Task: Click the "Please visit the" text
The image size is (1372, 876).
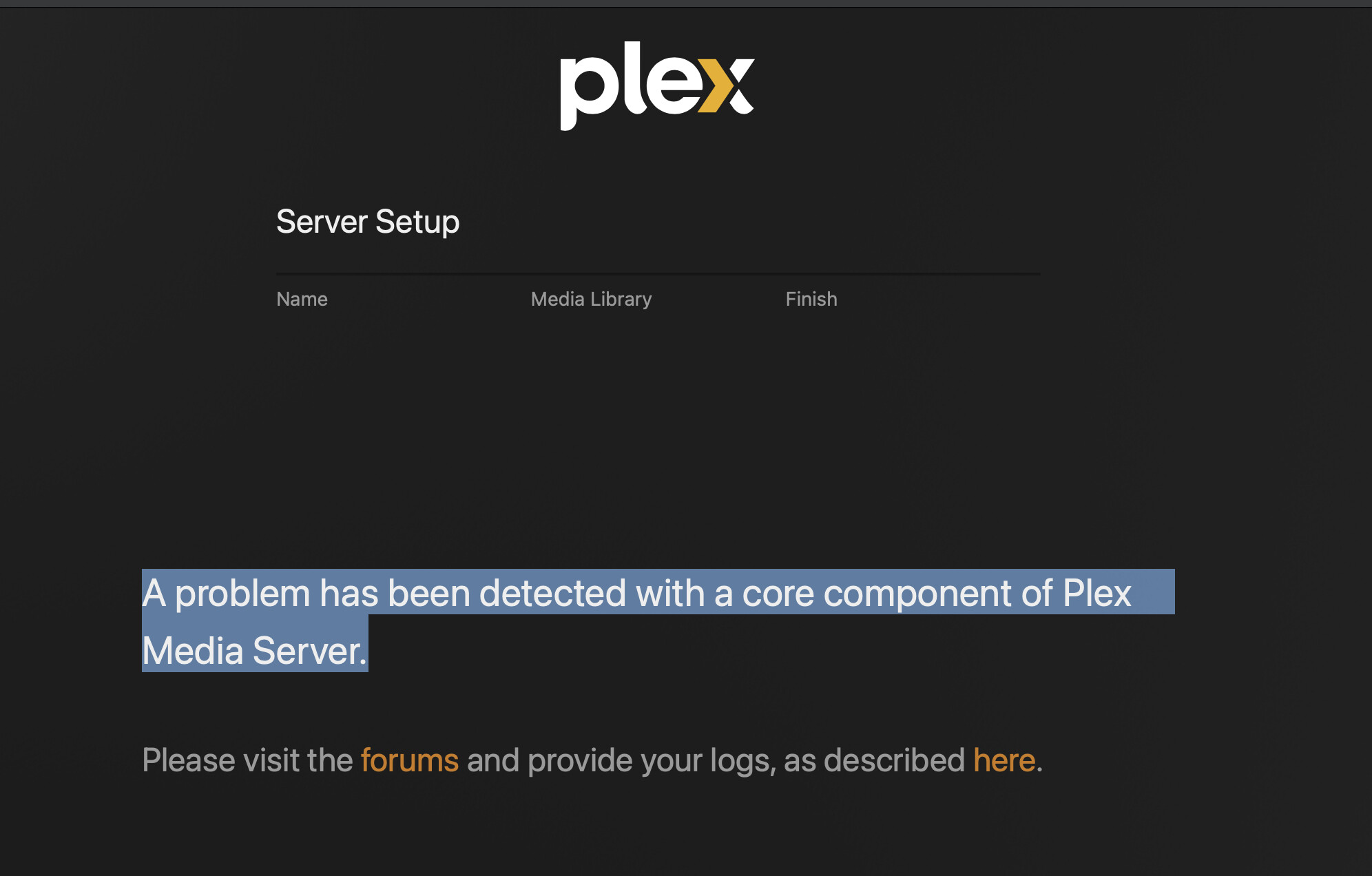Action: click(x=247, y=760)
